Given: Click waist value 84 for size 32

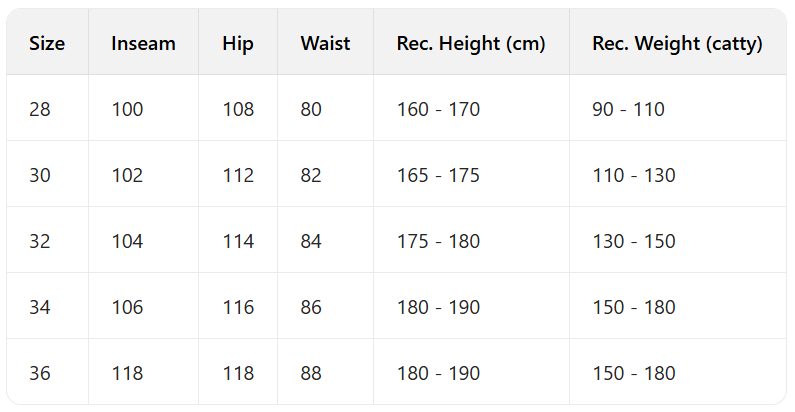Looking at the screenshot, I should click(x=311, y=241).
